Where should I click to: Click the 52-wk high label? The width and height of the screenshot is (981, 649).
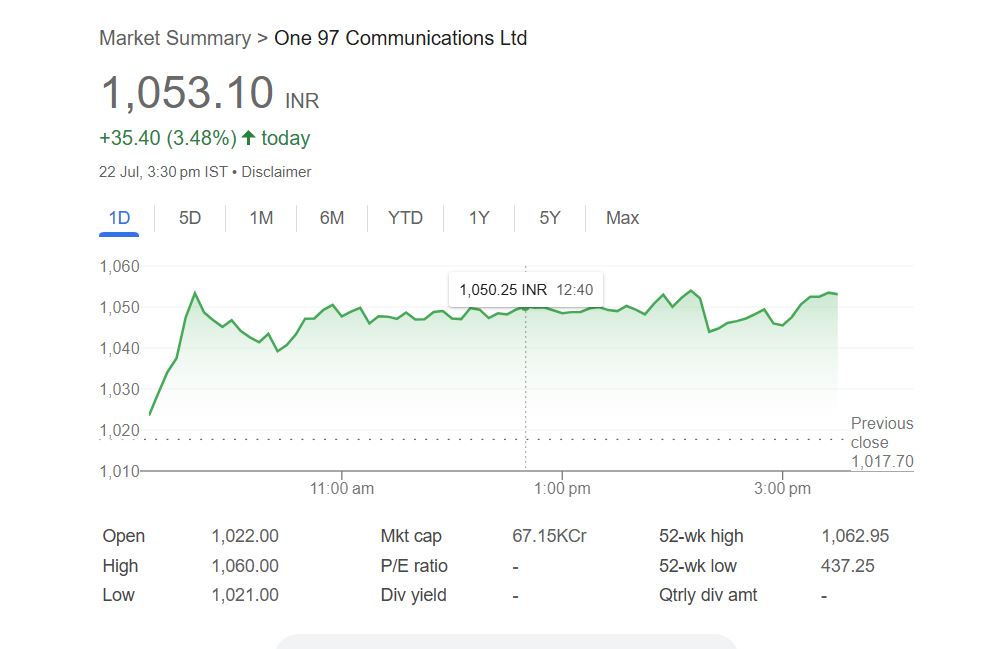(x=701, y=536)
